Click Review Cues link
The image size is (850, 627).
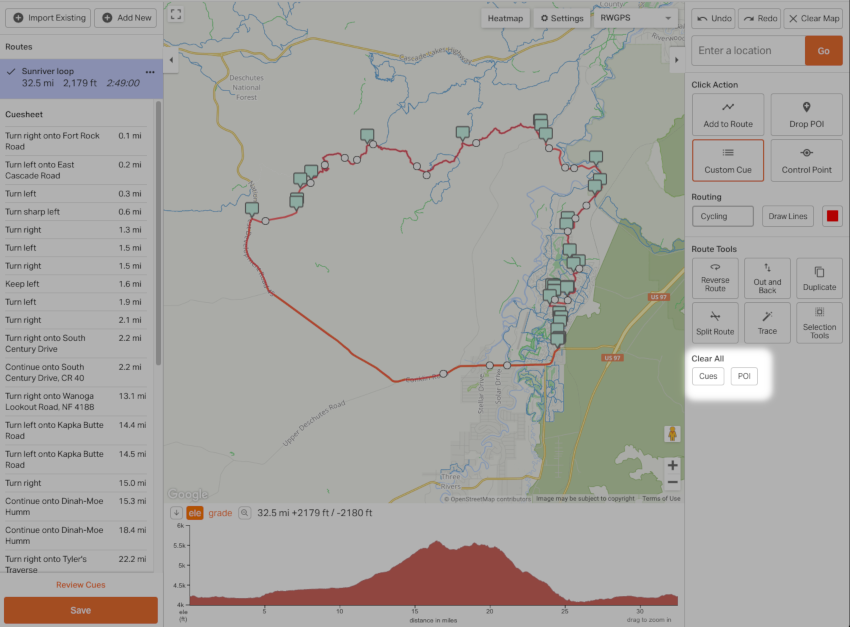pyautogui.click(x=81, y=585)
